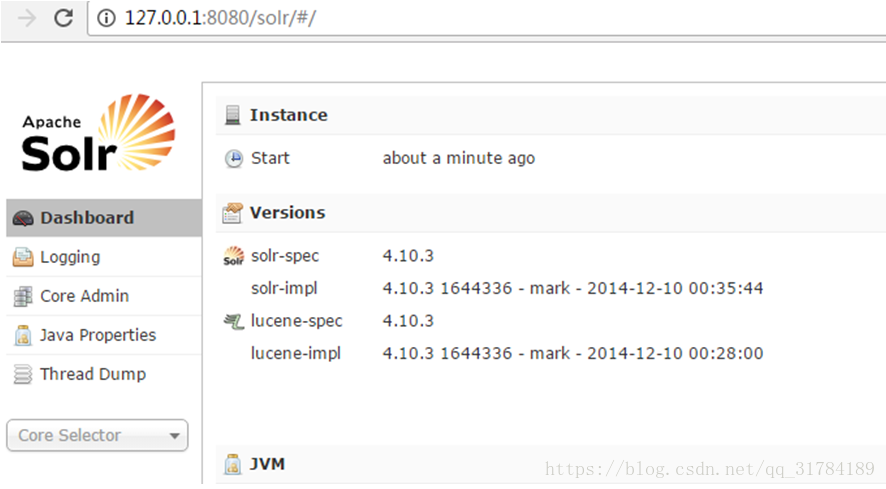Reload the page with the refresh button
Screen dimensions: 886x489
click(63, 18)
